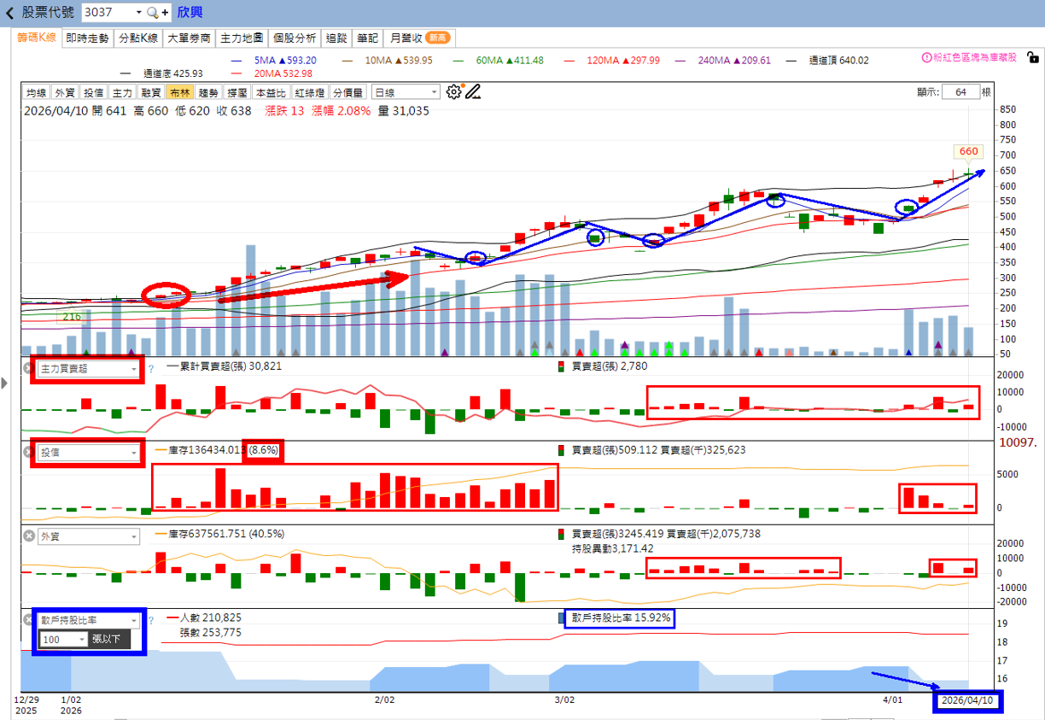This screenshot has width=1045, height=720.
Task: Click the magnifier search icon next to 3037
Action: [153, 13]
